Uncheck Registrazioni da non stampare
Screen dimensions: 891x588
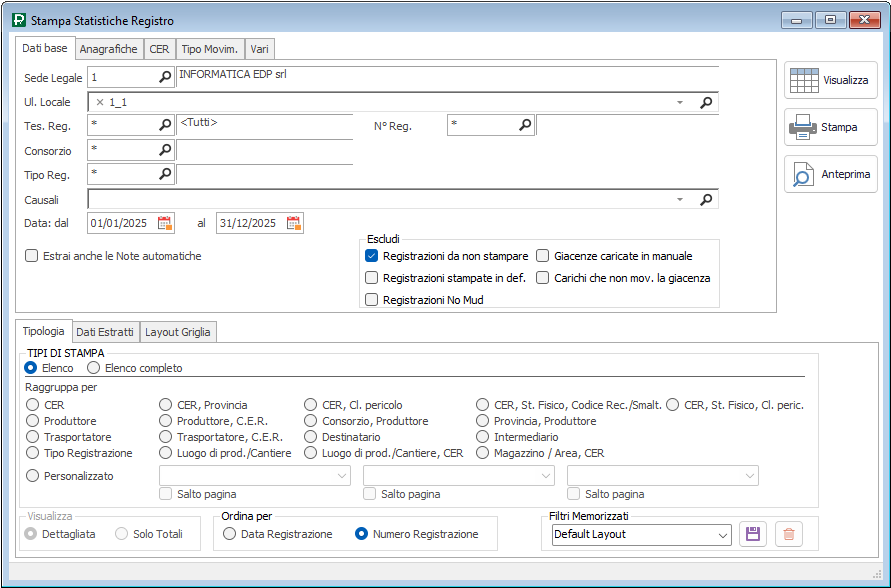(x=372, y=256)
